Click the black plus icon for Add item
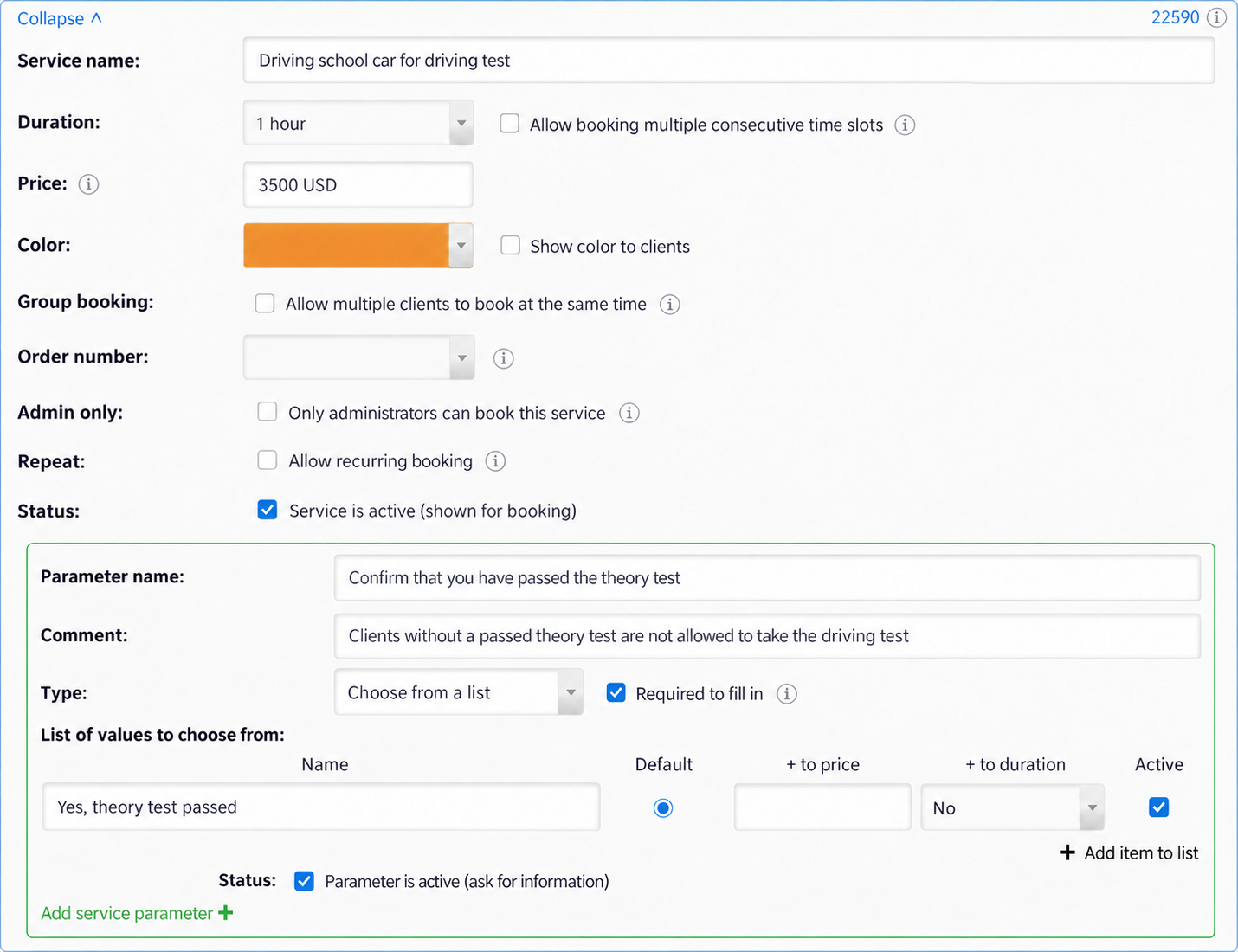Image resolution: width=1238 pixels, height=952 pixels. point(1067,852)
